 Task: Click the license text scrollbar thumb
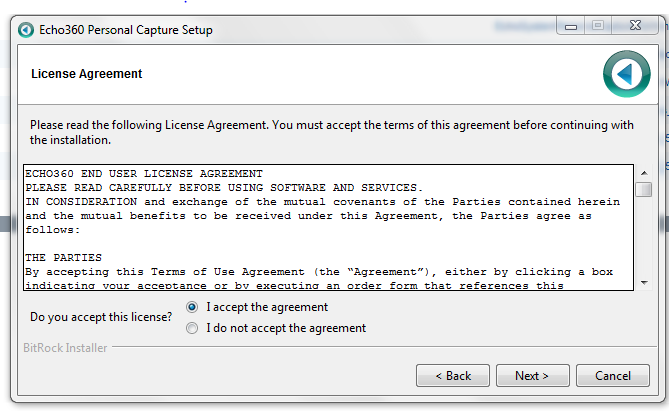click(x=643, y=189)
